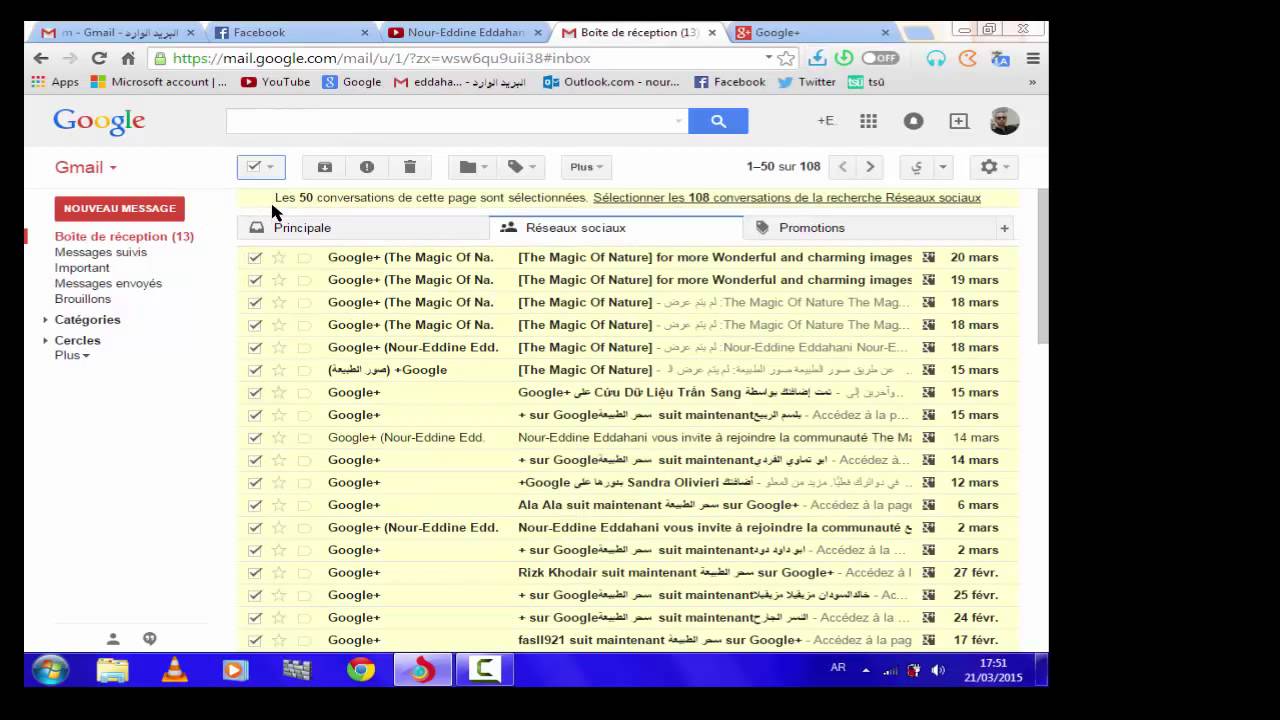Star the Ala Ala suit maintenant email
The image size is (1280, 720).
pos(279,505)
